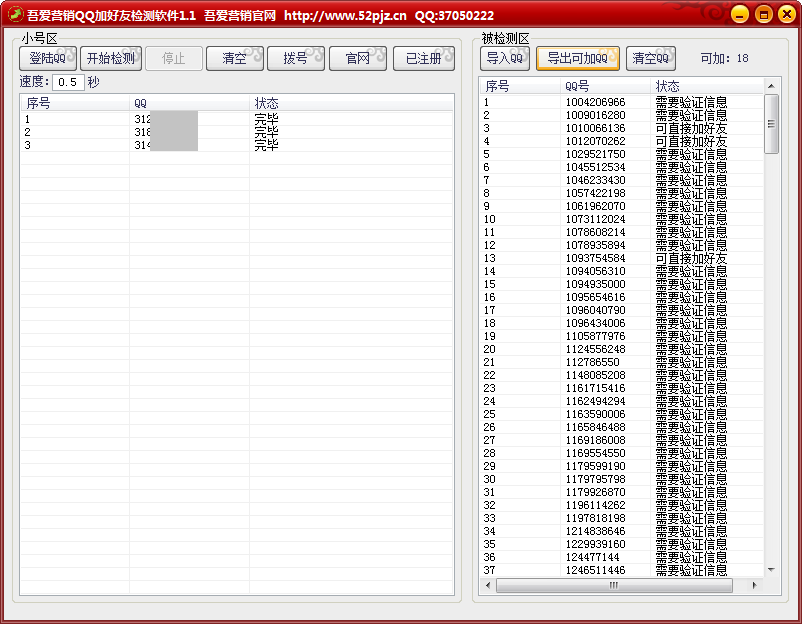Click the 导入QQ import button
The width and height of the screenshot is (802, 624).
pos(505,58)
